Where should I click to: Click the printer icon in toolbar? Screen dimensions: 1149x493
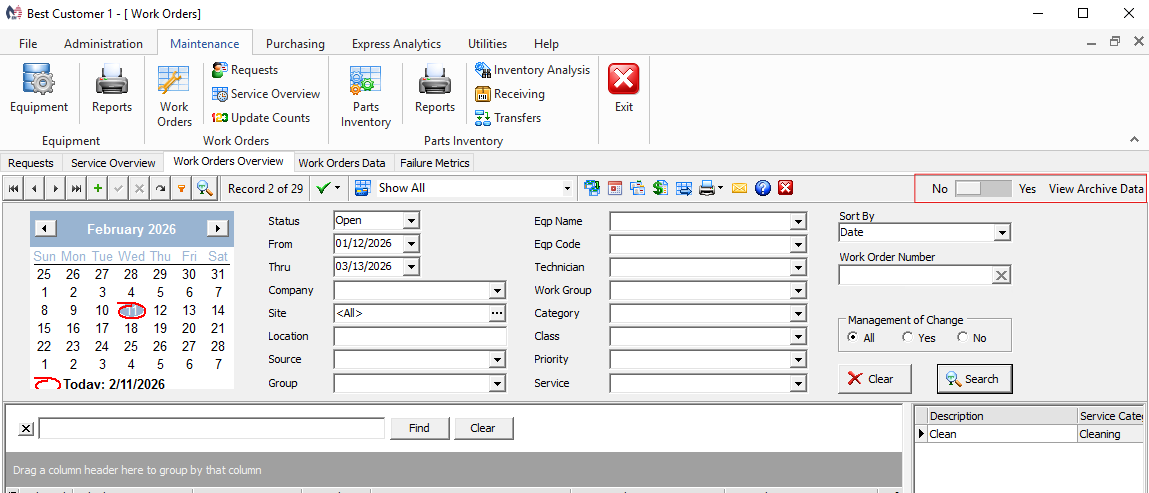coord(706,188)
